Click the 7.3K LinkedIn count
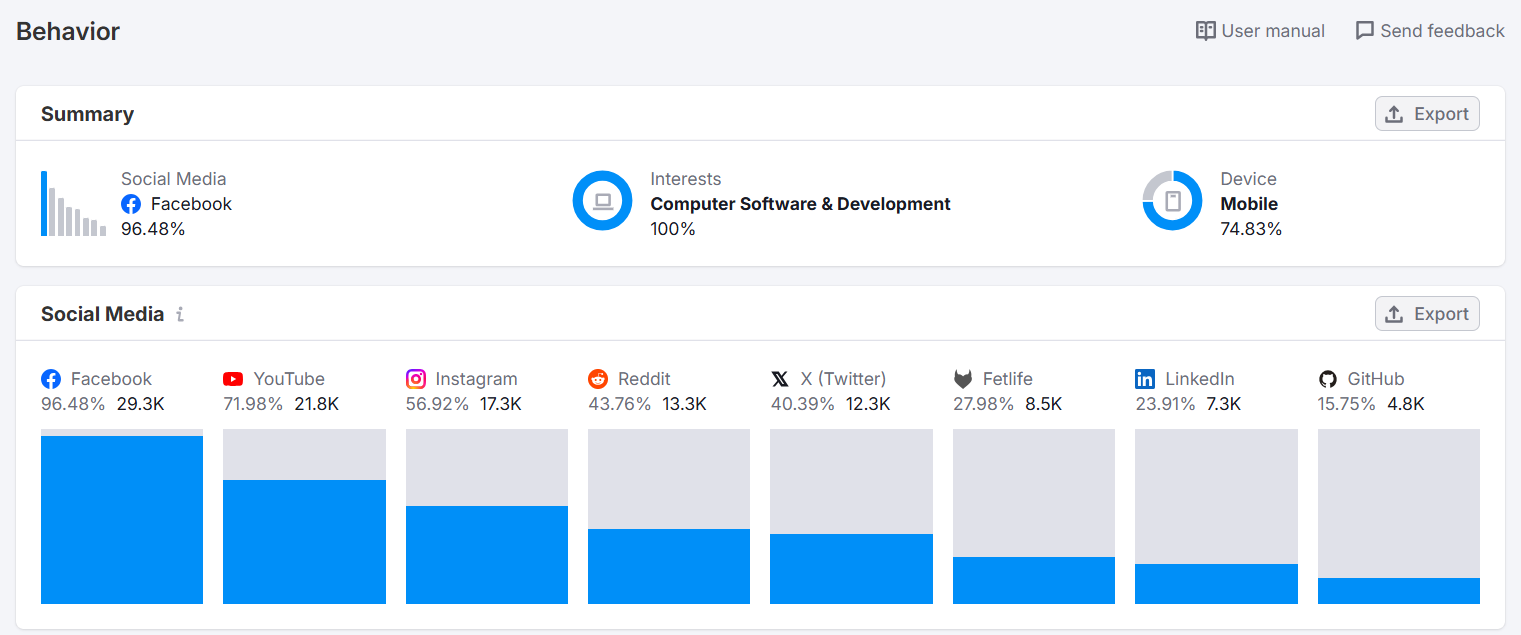The width and height of the screenshot is (1521, 635). pyautogui.click(x=1224, y=404)
